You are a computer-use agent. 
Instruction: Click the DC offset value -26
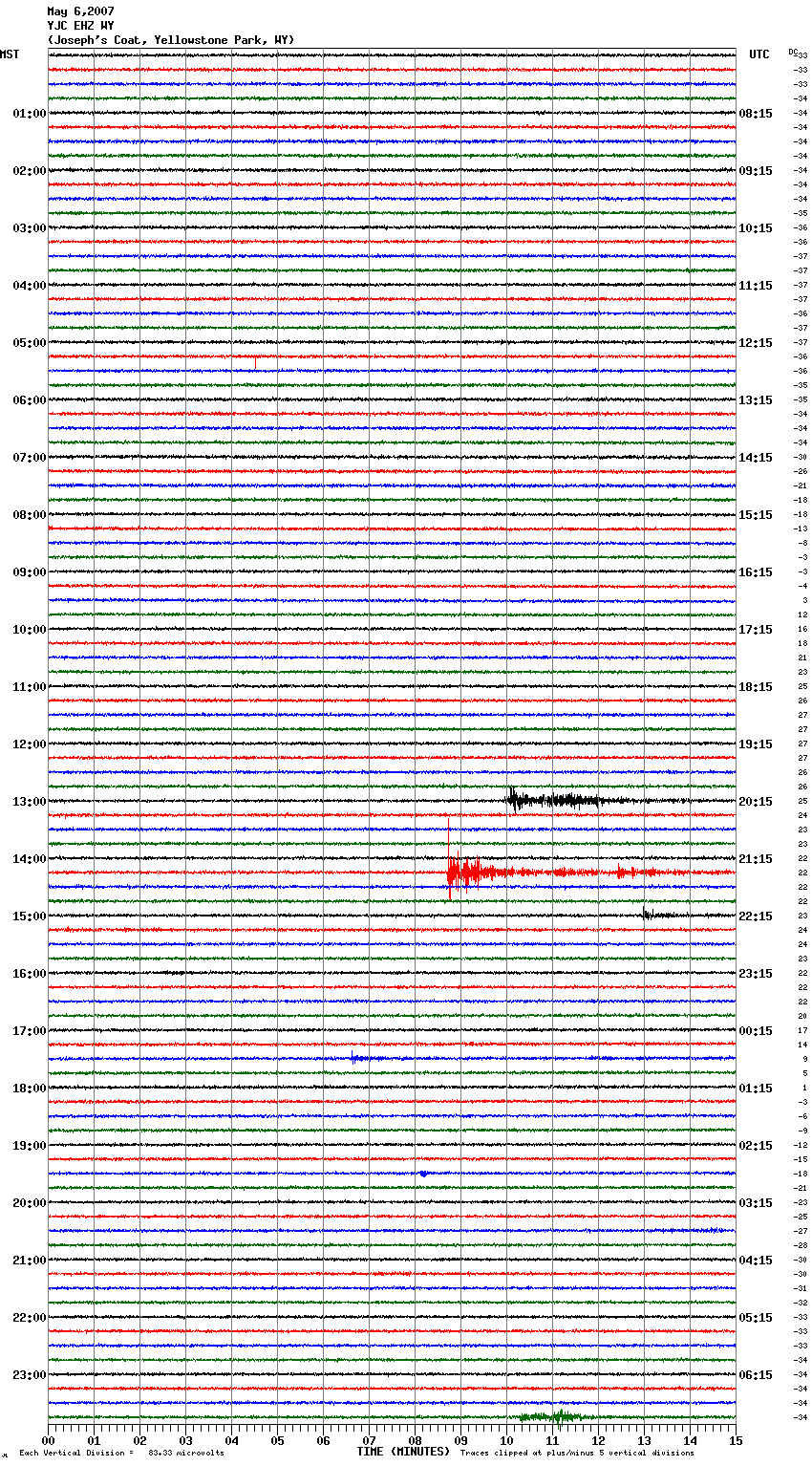(801, 471)
